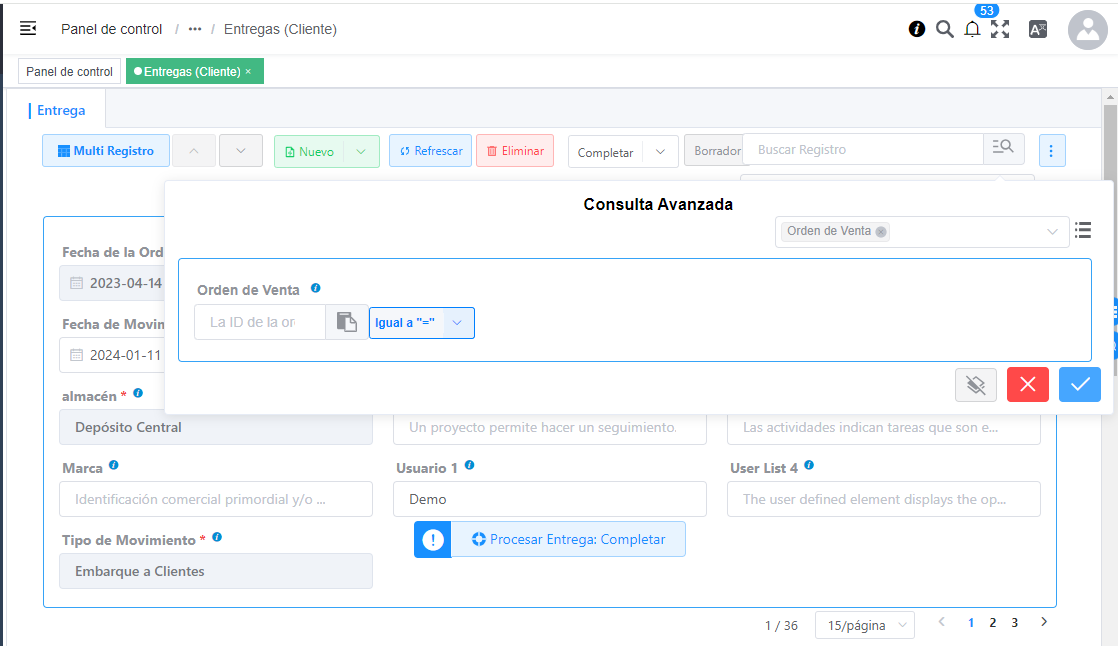Open the info icon in top bar
The height and width of the screenshot is (646, 1118).
tap(917, 29)
